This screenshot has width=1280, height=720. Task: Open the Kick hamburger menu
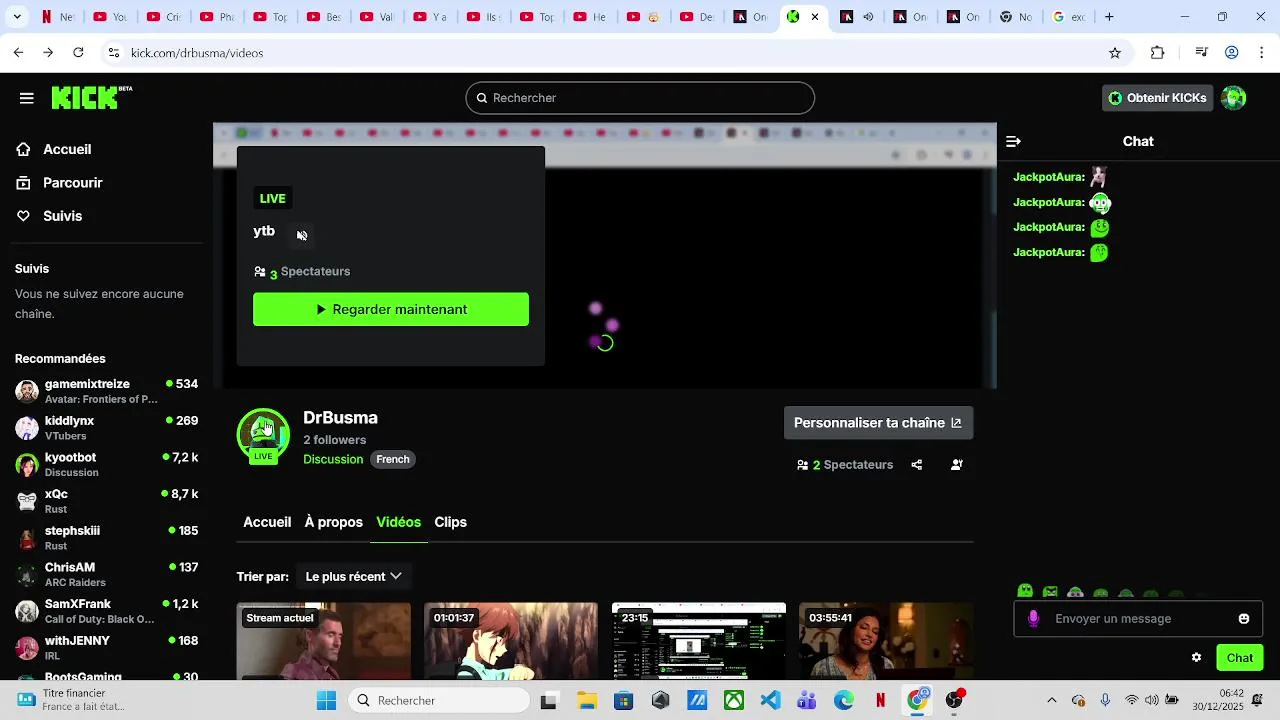27,98
